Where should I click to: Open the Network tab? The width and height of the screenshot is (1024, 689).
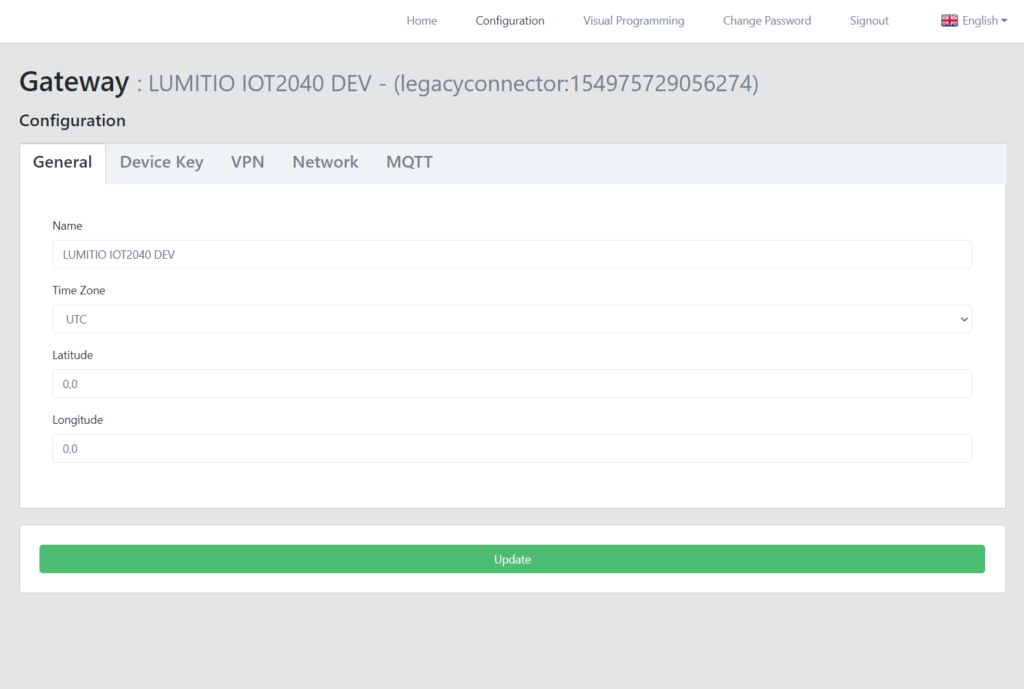[325, 163]
